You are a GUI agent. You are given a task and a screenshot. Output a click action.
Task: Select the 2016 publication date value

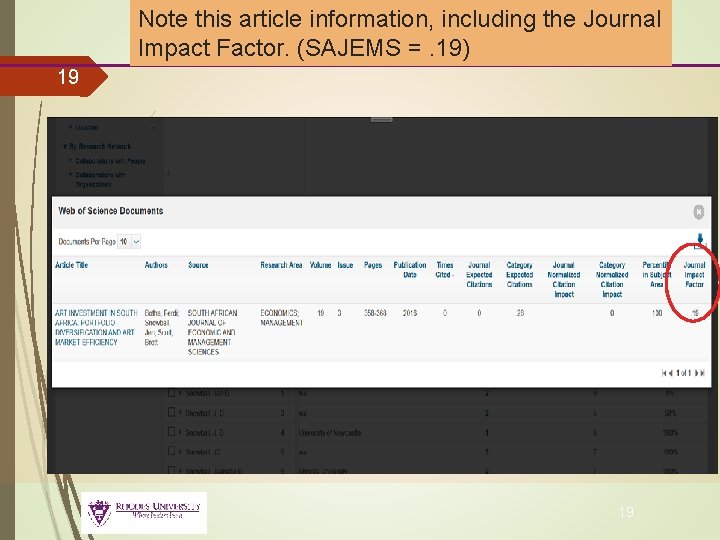pos(410,313)
